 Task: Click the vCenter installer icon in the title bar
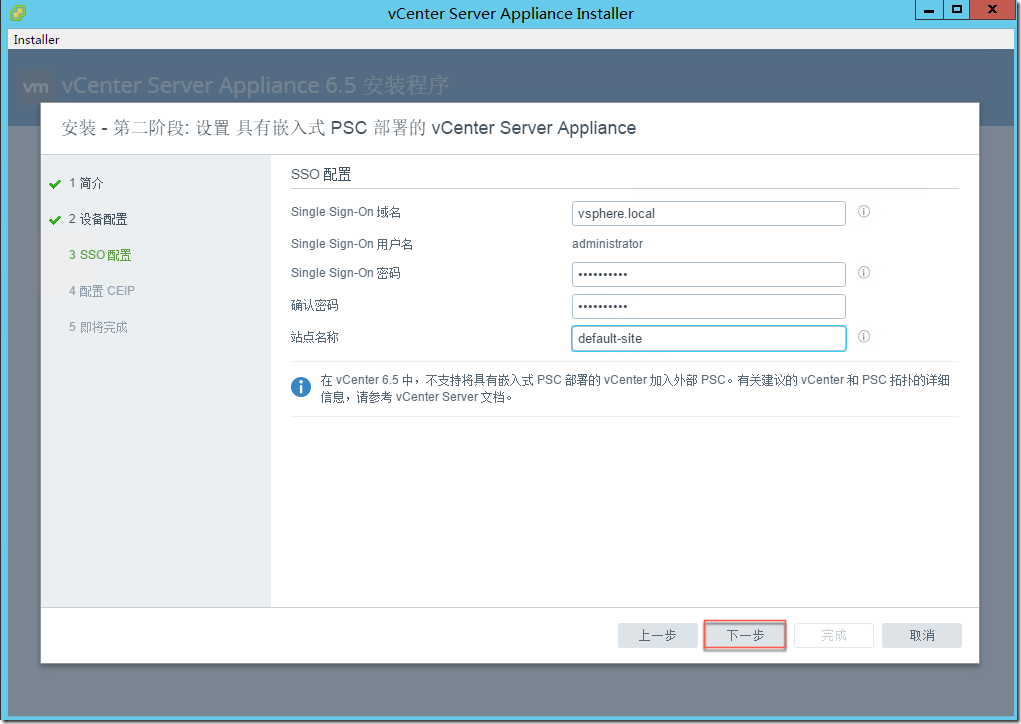coord(18,12)
